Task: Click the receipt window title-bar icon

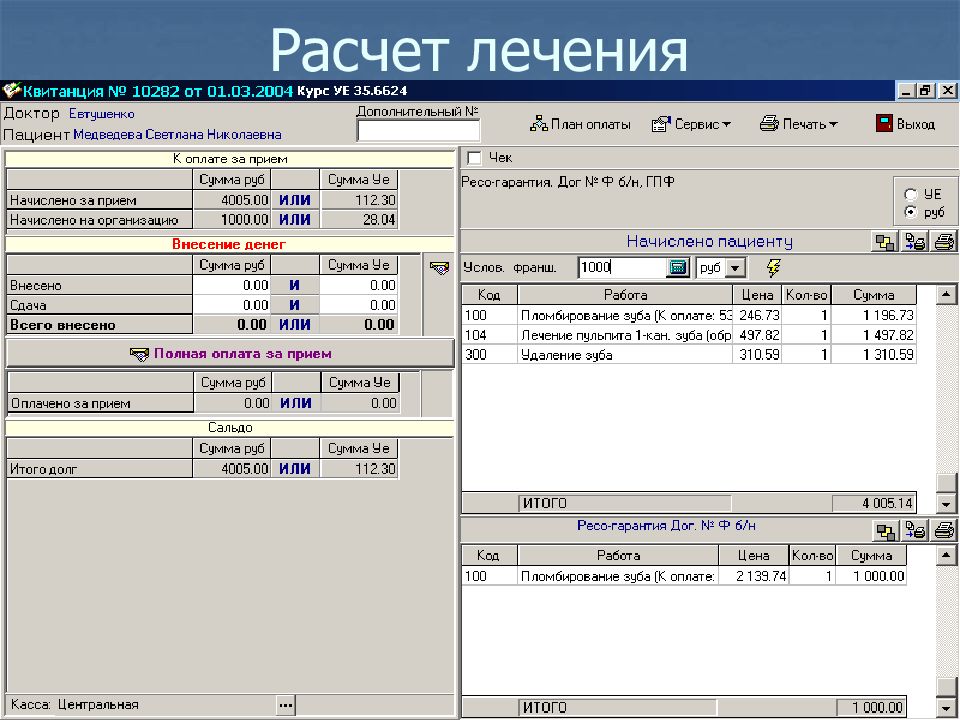Action: coord(11,91)
